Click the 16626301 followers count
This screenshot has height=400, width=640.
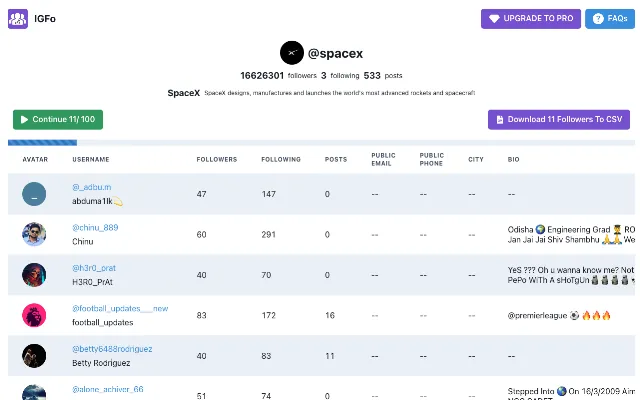click(x=262, y=76)
